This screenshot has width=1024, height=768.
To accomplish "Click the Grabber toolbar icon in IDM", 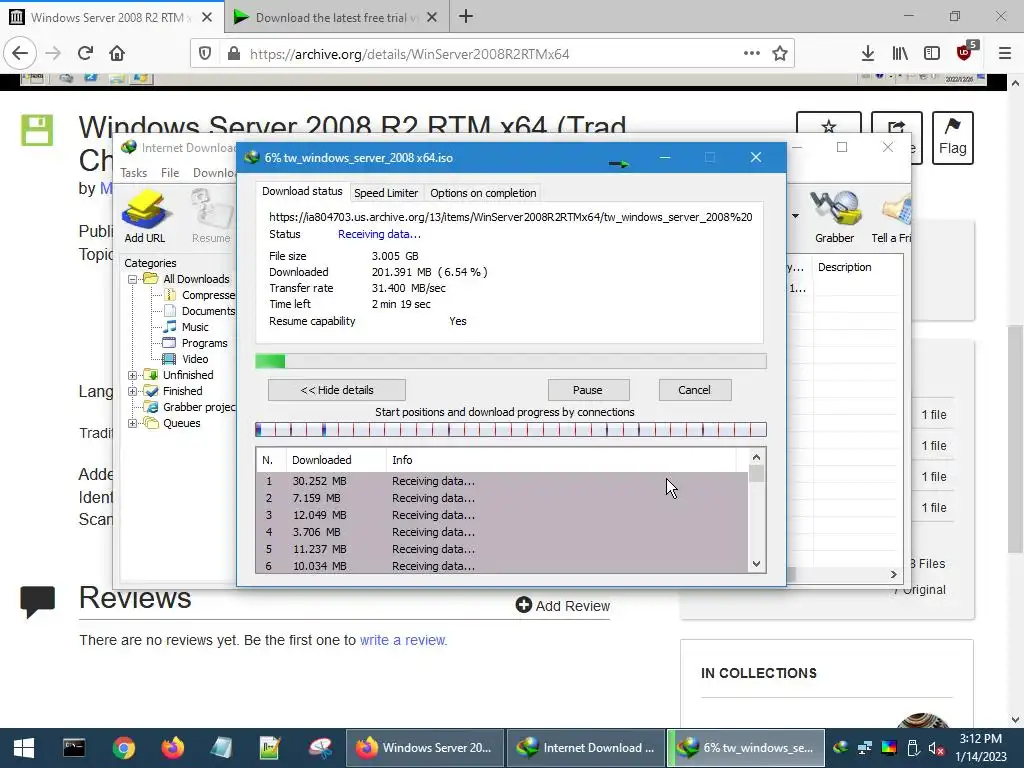I will [834, 216].
